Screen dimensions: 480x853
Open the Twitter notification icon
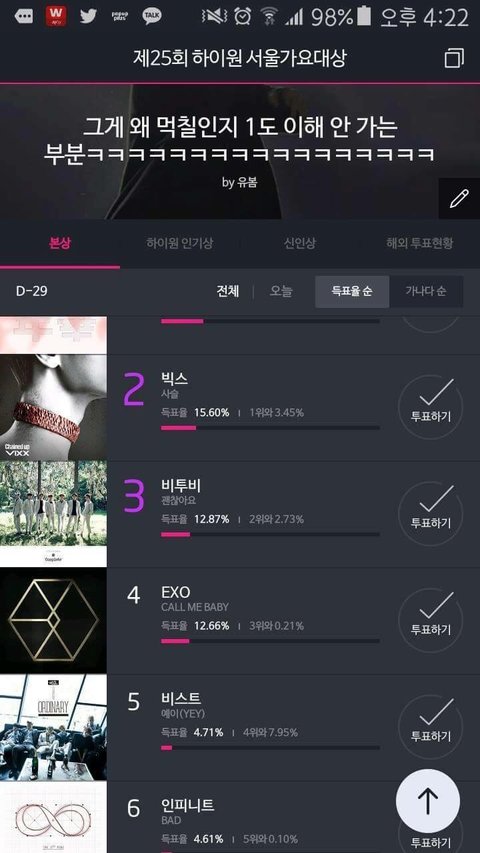click(88, 16)
